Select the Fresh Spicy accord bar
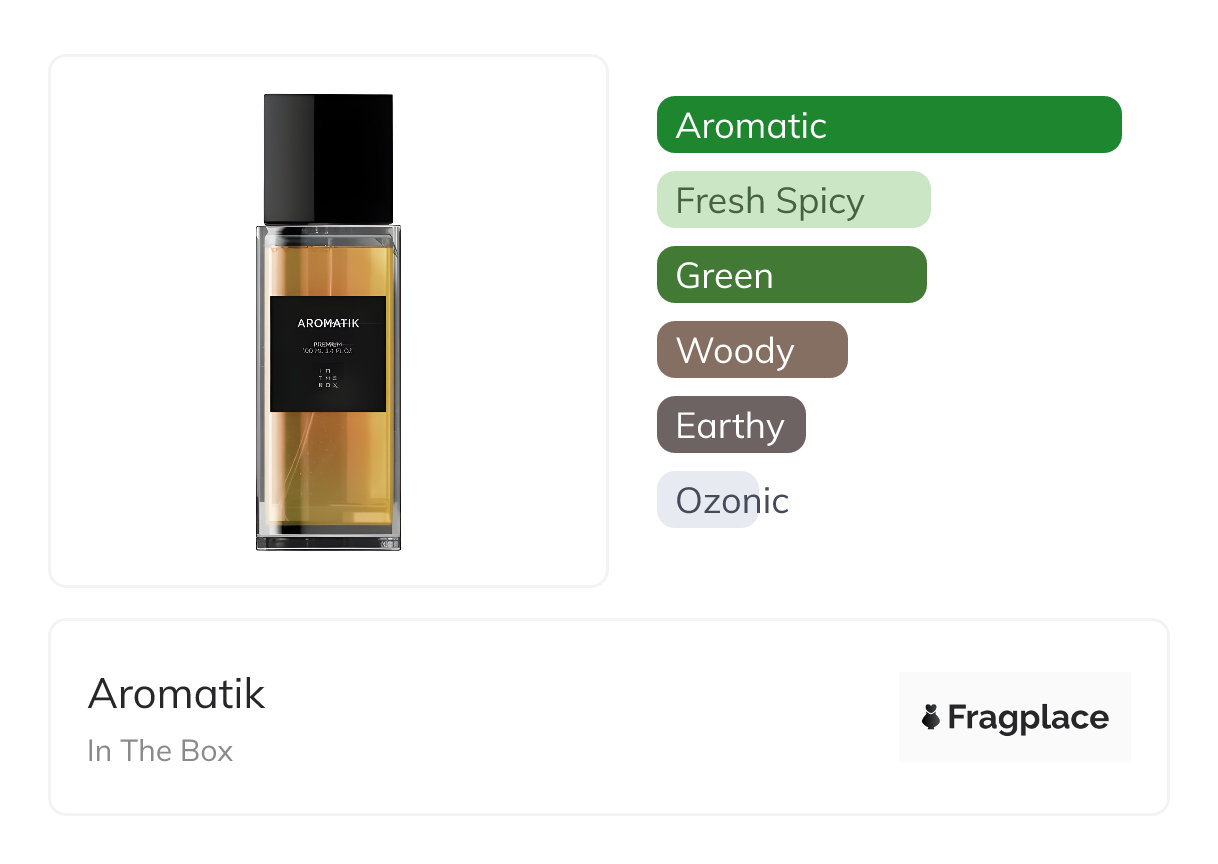The height and width of the screenshot is (864, 1218). [794, 200]
